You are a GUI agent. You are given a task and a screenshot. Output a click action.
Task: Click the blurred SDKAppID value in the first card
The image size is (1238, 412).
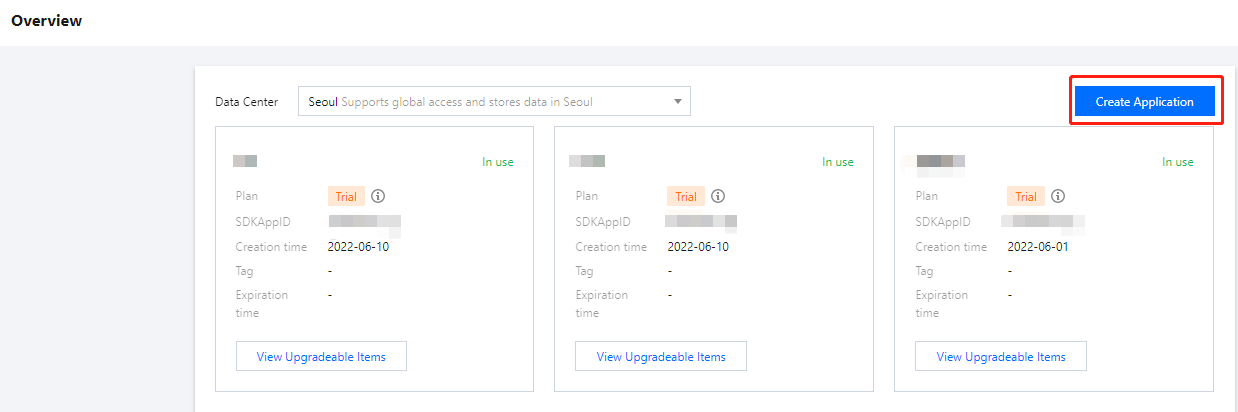pos(364,222)
